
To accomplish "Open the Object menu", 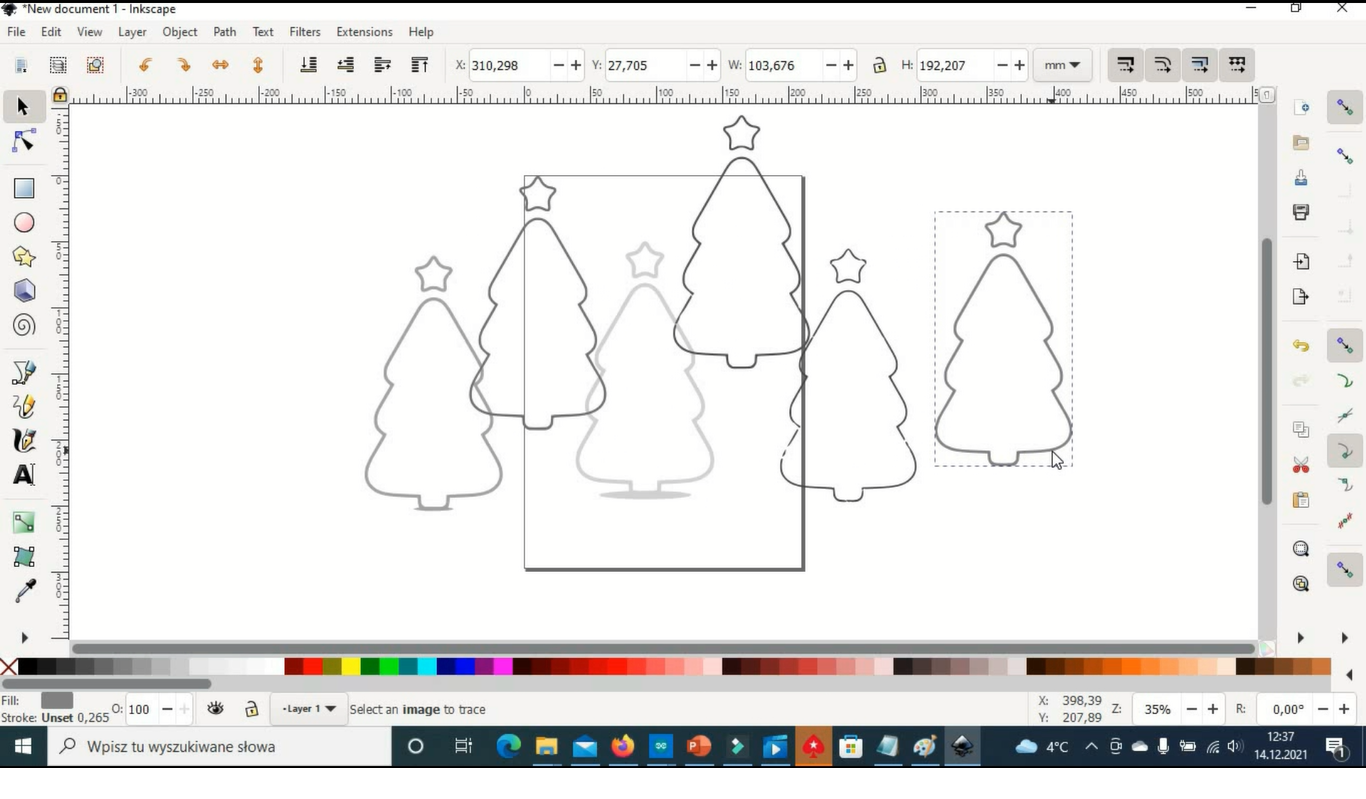I will point(180,32).
